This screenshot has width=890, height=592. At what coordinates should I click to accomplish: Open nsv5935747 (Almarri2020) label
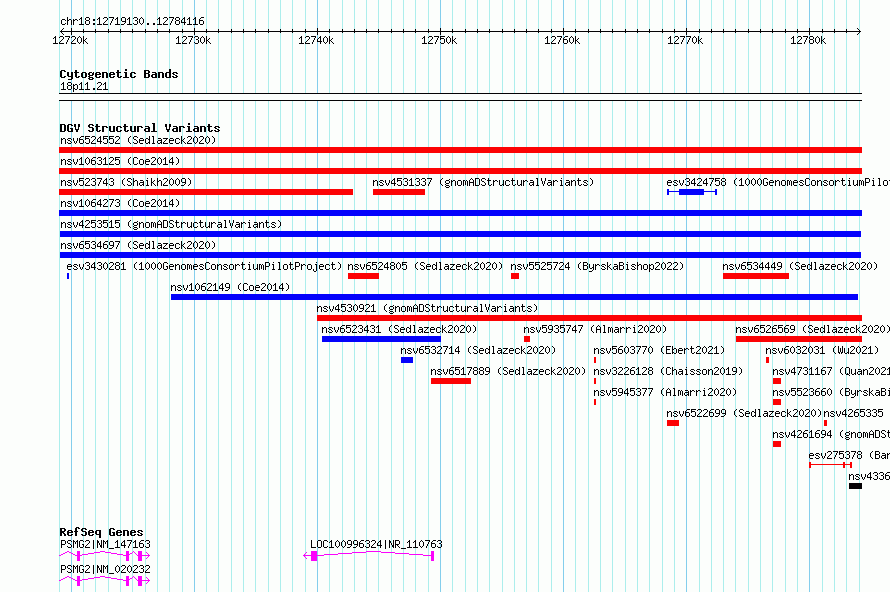pyautogui.click(x=595, y=329)
